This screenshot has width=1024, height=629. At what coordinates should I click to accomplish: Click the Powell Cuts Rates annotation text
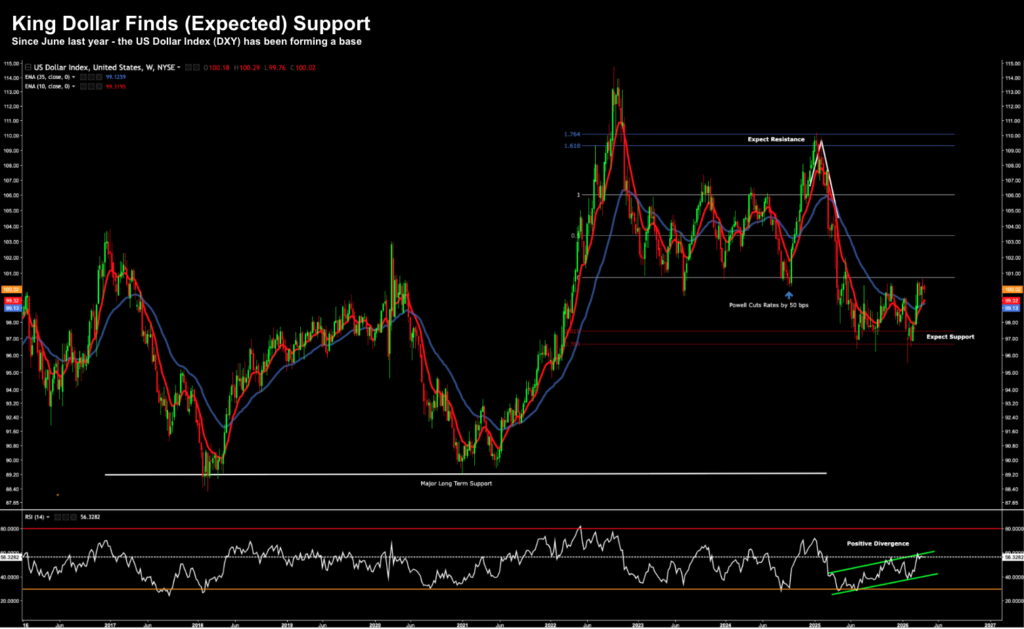click(770, 303)
